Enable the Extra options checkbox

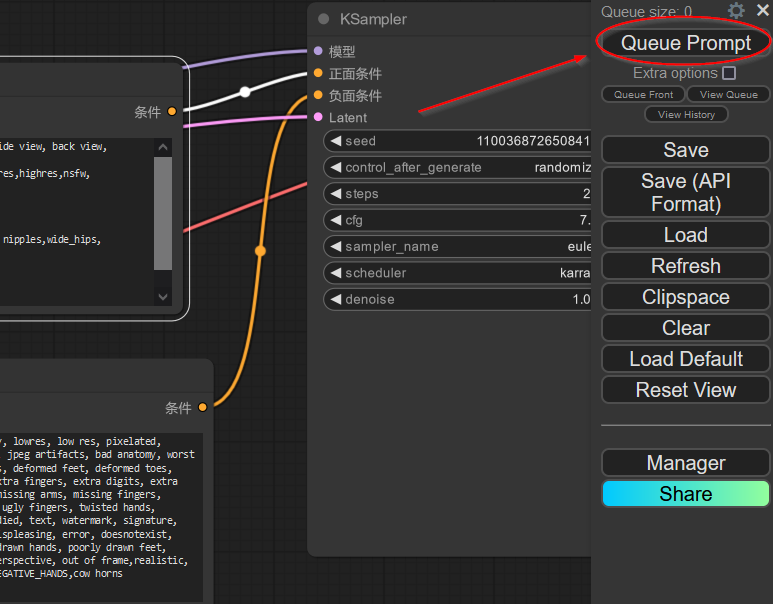click(x=729, y=73)
